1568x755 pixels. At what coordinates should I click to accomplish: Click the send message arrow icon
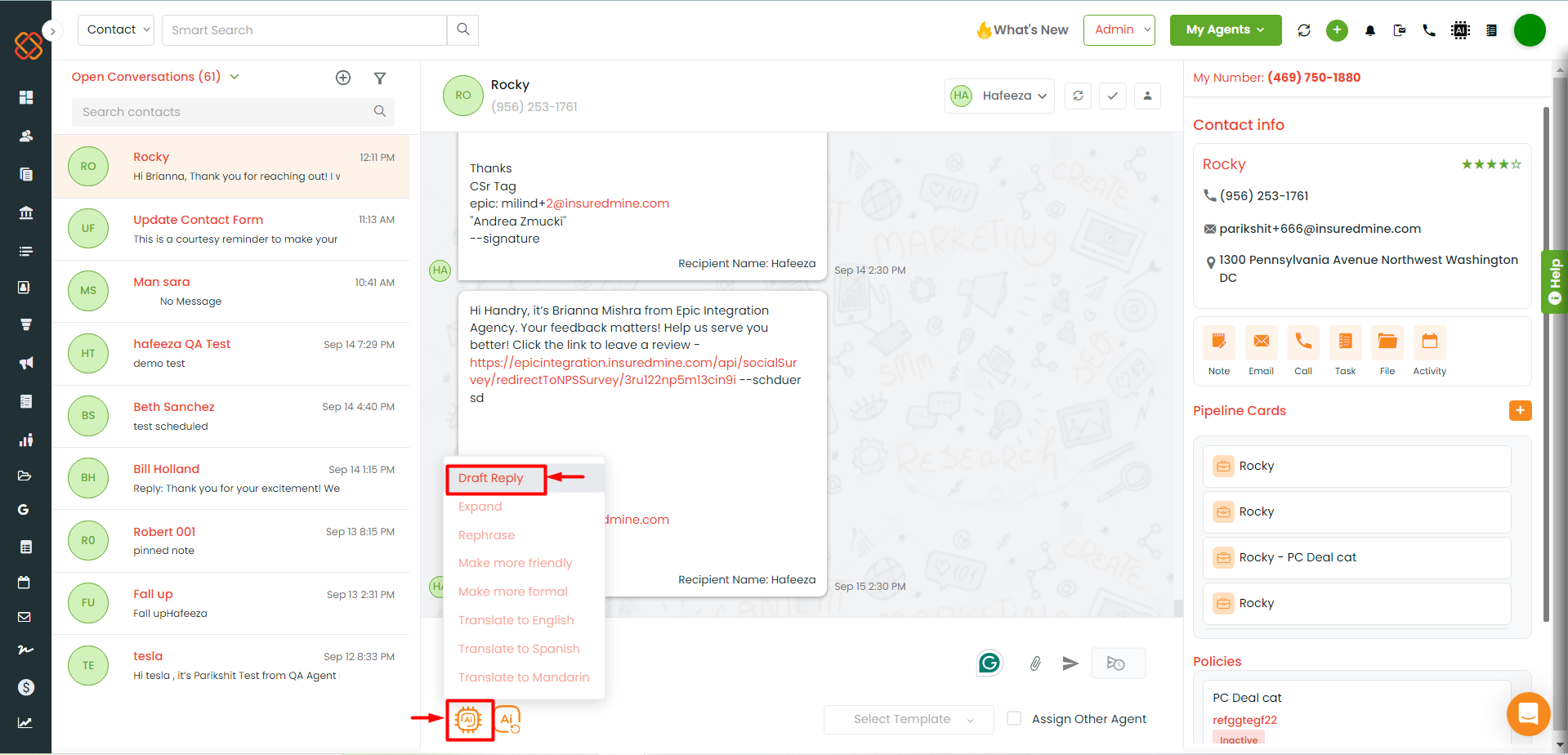(1070, 663)
